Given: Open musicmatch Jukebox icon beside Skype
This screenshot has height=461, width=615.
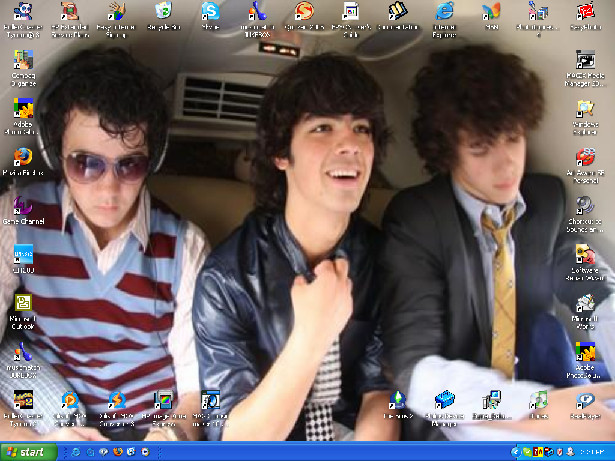Looking at the screenshot, I should click(257, 11).
